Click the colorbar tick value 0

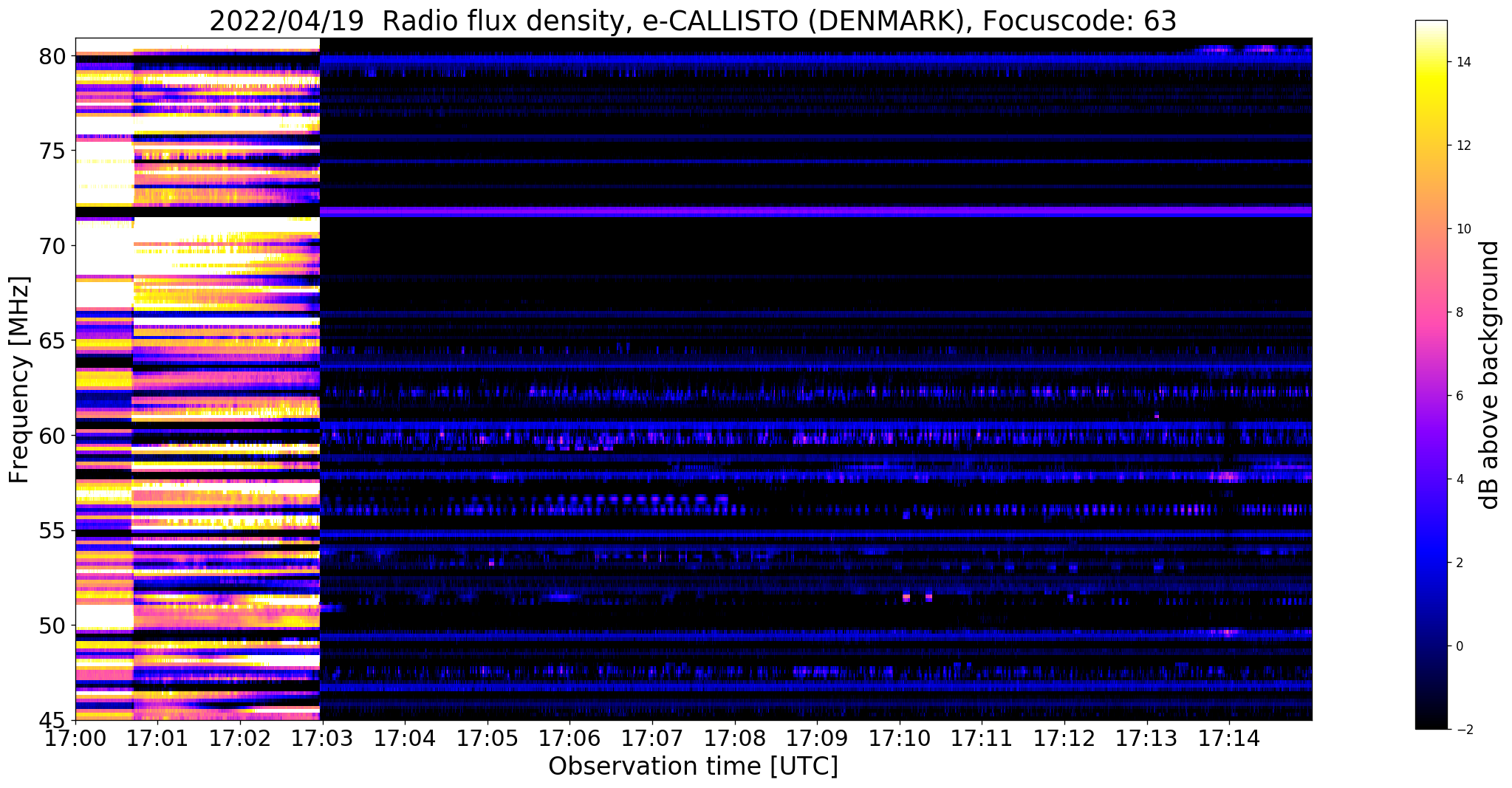click(1459, 646)
